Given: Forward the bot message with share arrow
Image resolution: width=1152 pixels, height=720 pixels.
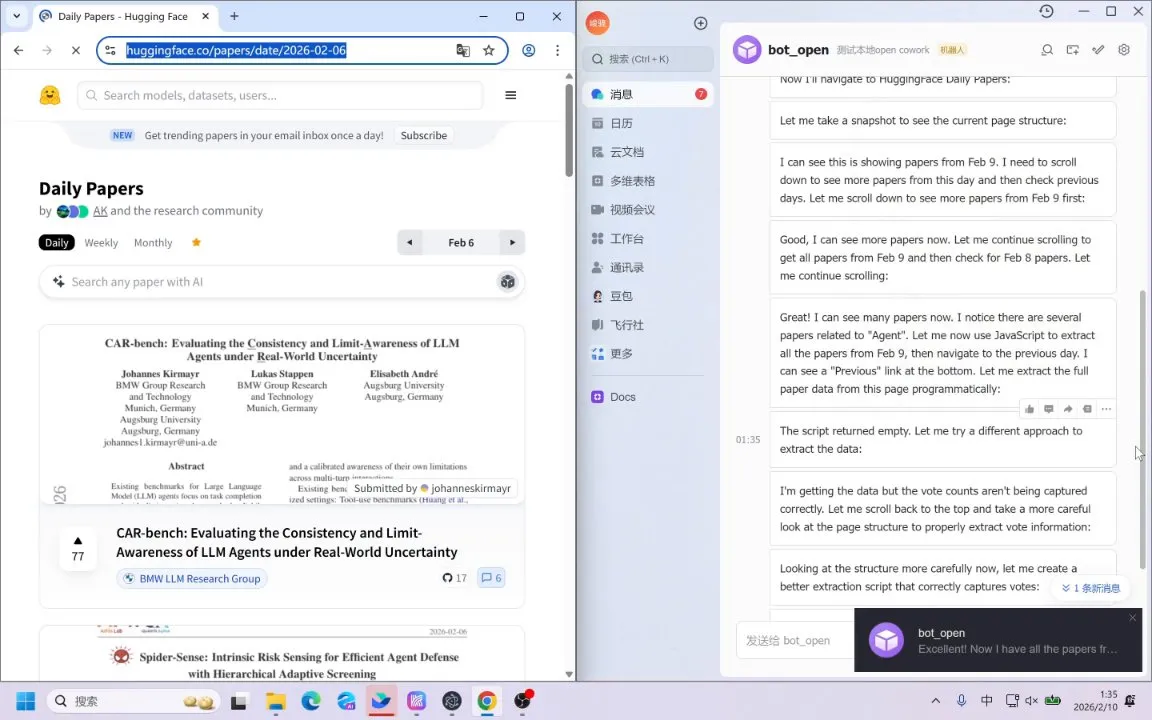Looking at the screenshot, I should point(1068,409).
